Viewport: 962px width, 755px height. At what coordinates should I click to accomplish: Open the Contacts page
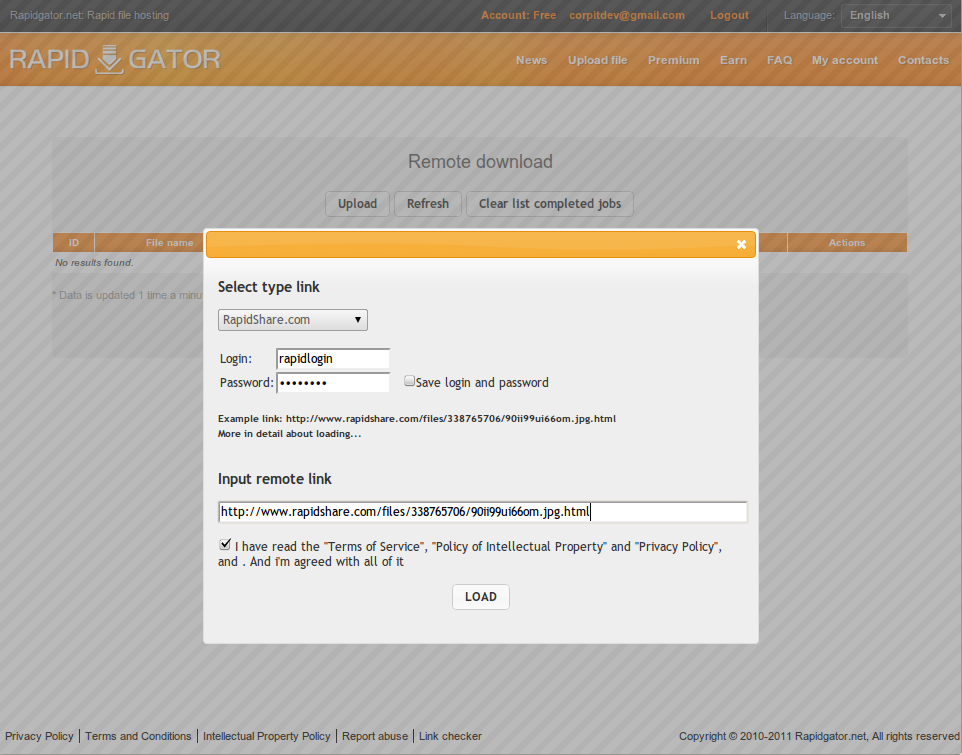923,60
